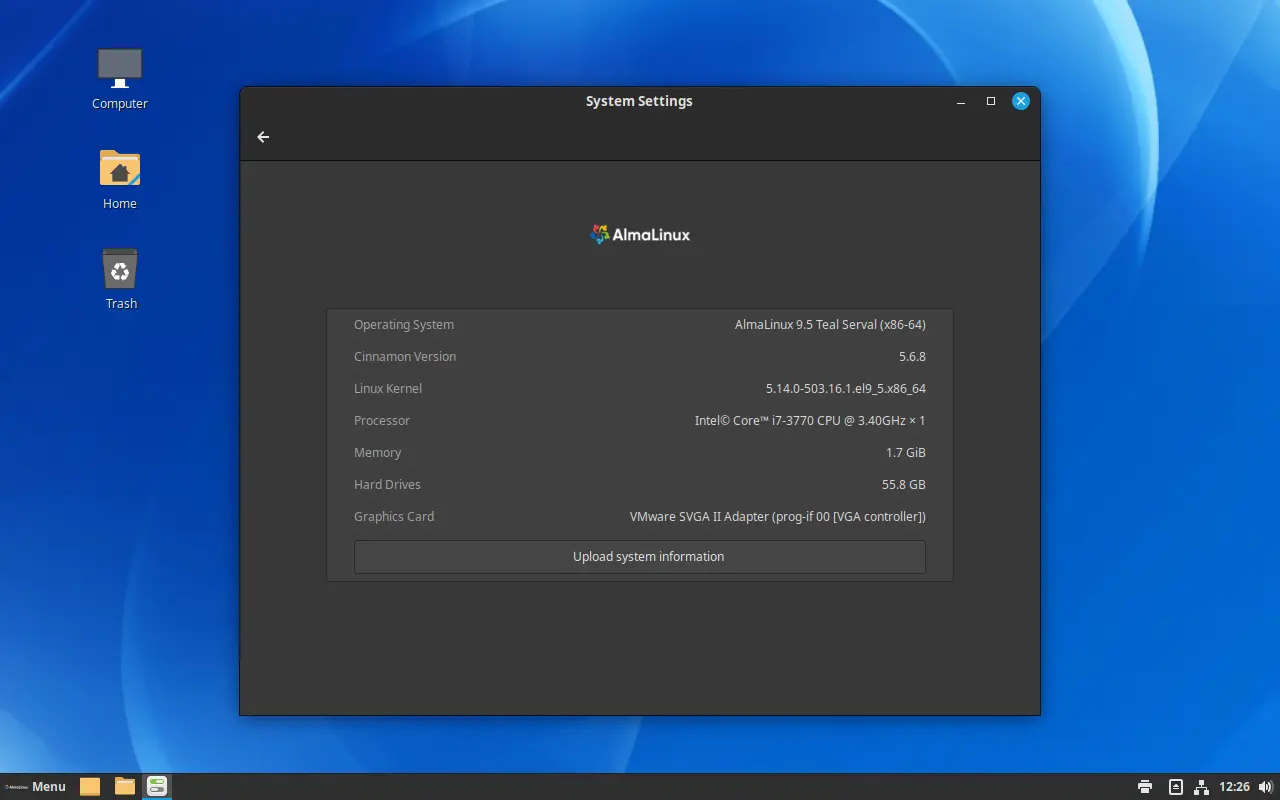Viewport: 1280px width, 800px height.
Task: Open the Trash desktop icon
Action: point(120,279)
